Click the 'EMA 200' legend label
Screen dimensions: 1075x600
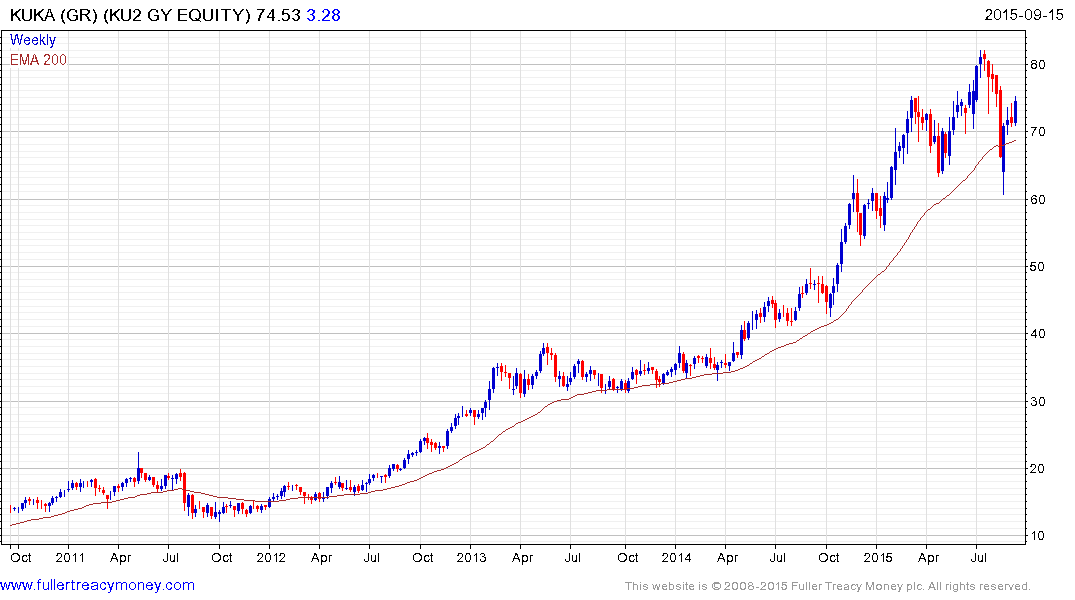[x=38, y=60]
